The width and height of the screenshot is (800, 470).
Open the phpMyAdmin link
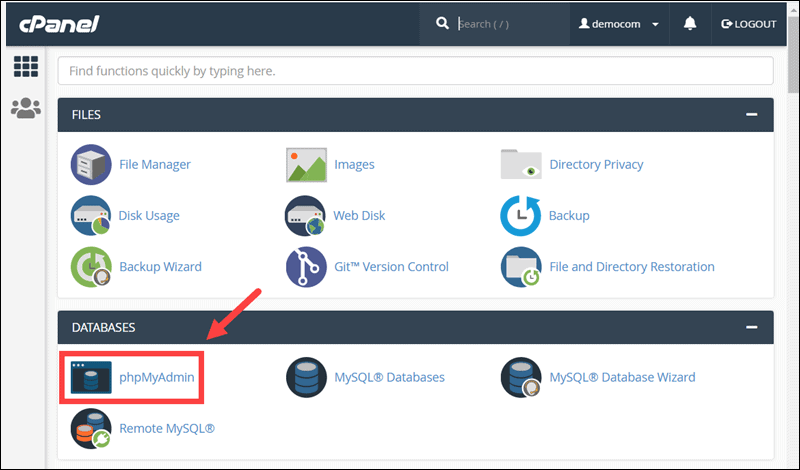pyautogui.click(x=157, y=377)
